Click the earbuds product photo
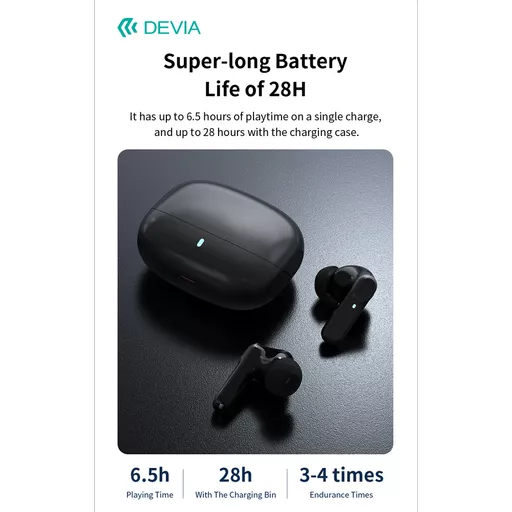 255,302
